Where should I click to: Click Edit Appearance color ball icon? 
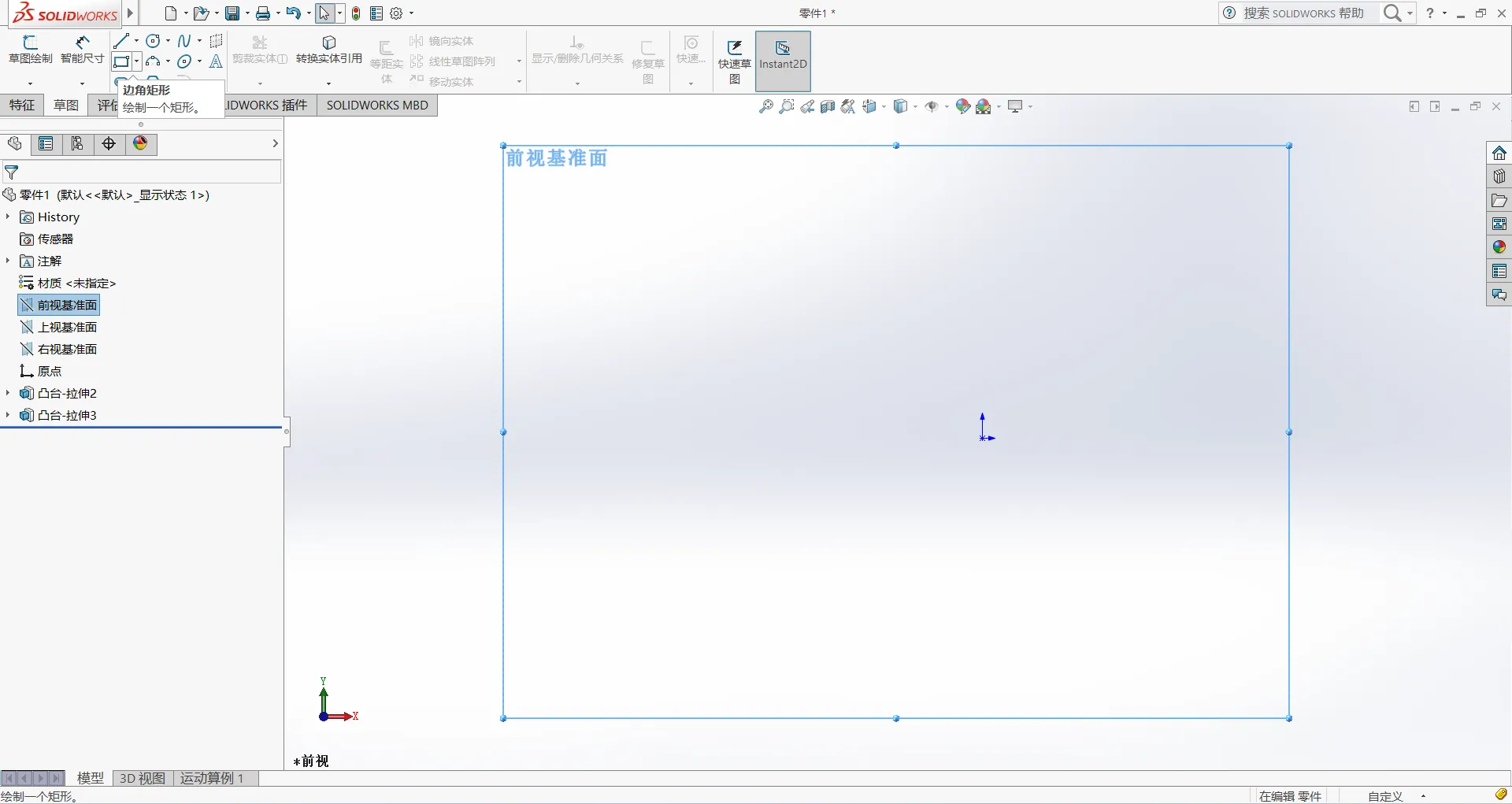pyautogui.click(x=962, y=106)
